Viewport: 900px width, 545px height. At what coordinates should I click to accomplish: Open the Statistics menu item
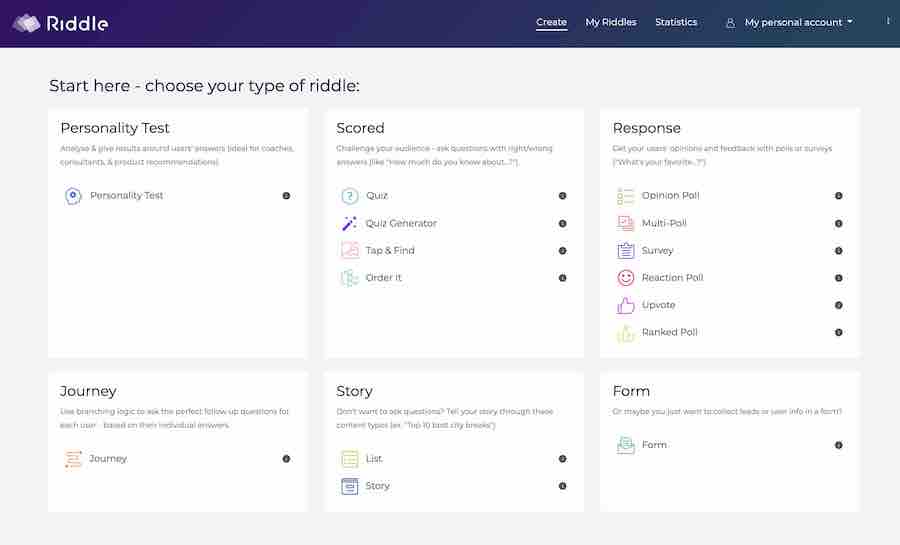coord(676,22)
